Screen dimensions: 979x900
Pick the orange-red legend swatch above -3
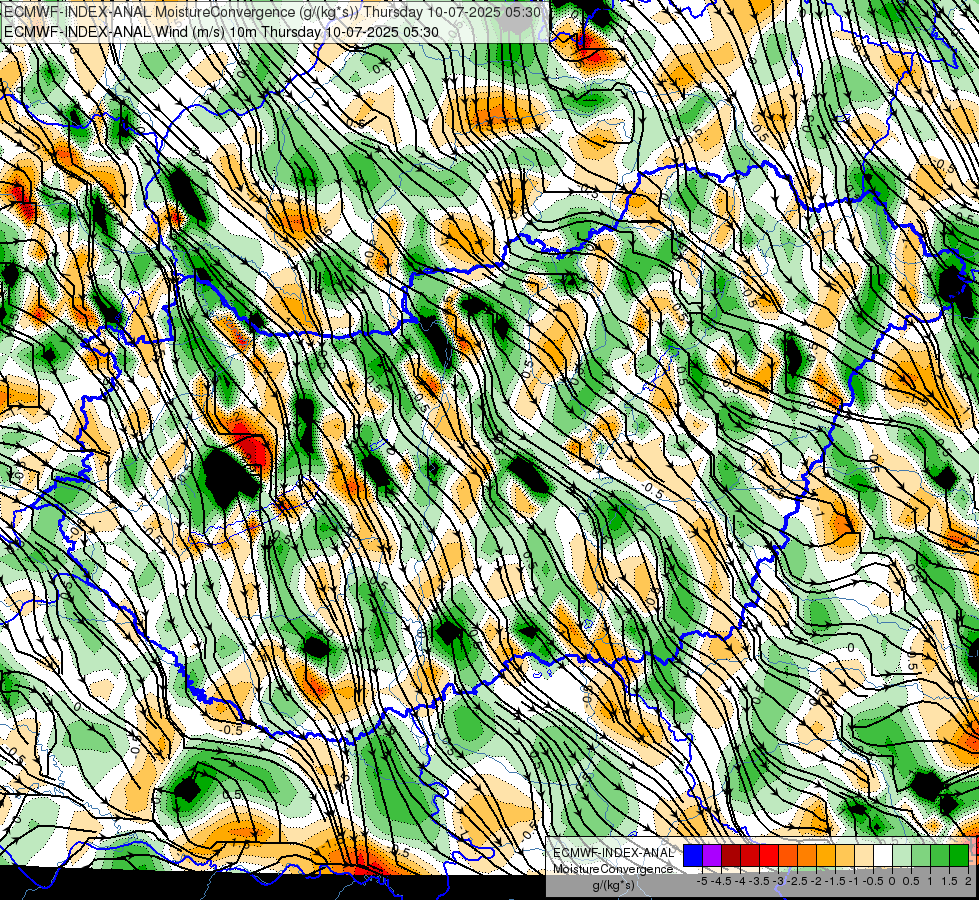pos(788,855)
